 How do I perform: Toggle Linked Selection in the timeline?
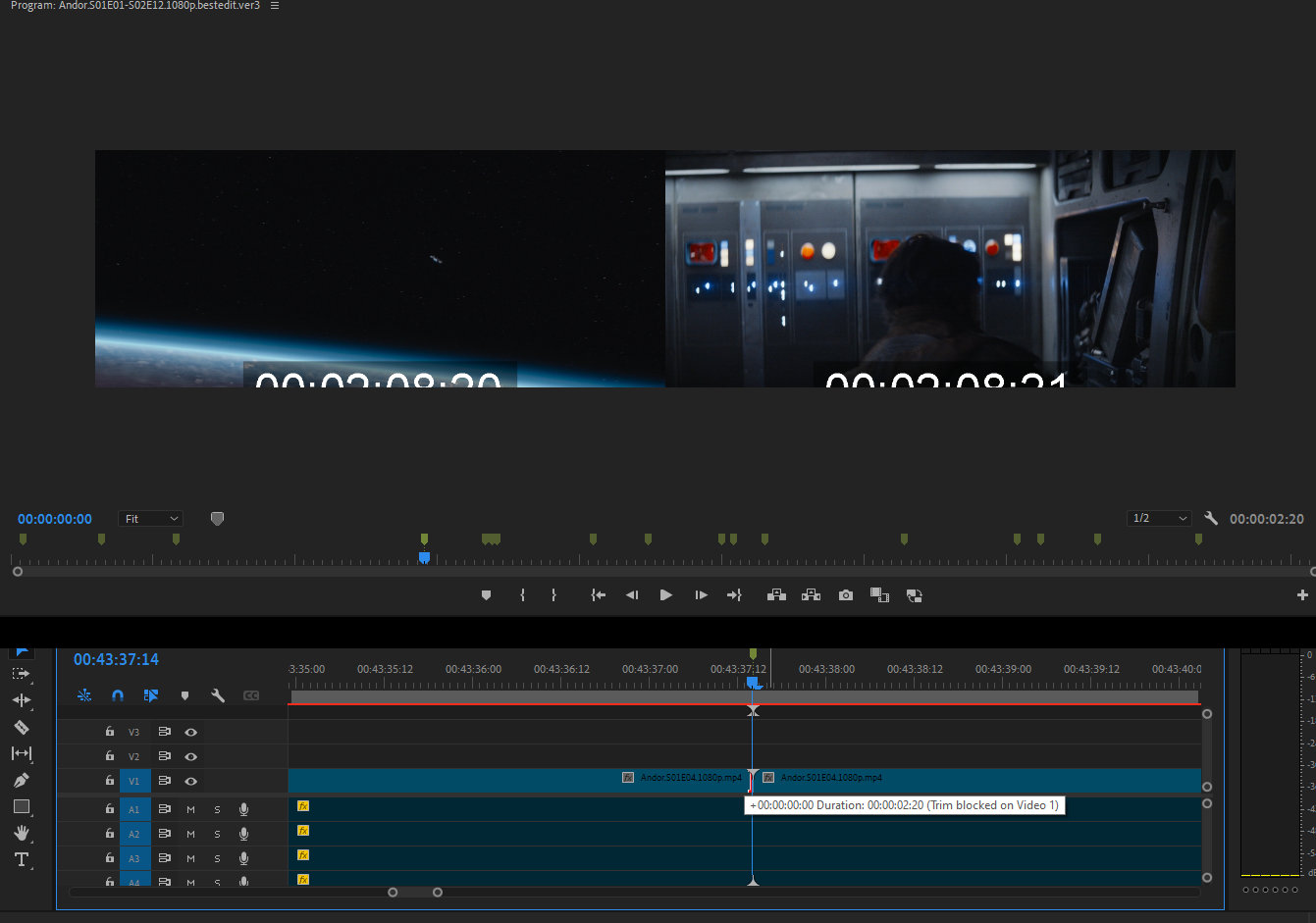[151, 695]
